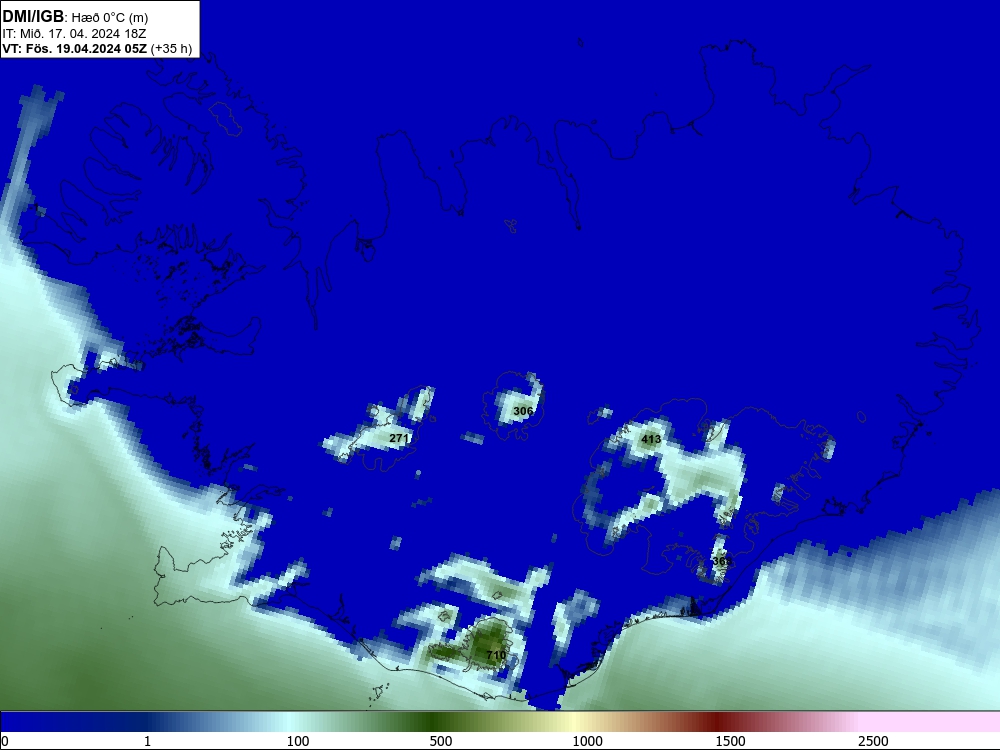Click the 2500 tick on the color scale
The width and height of the screenshot is (1000, 750).
tap(873, 741)
